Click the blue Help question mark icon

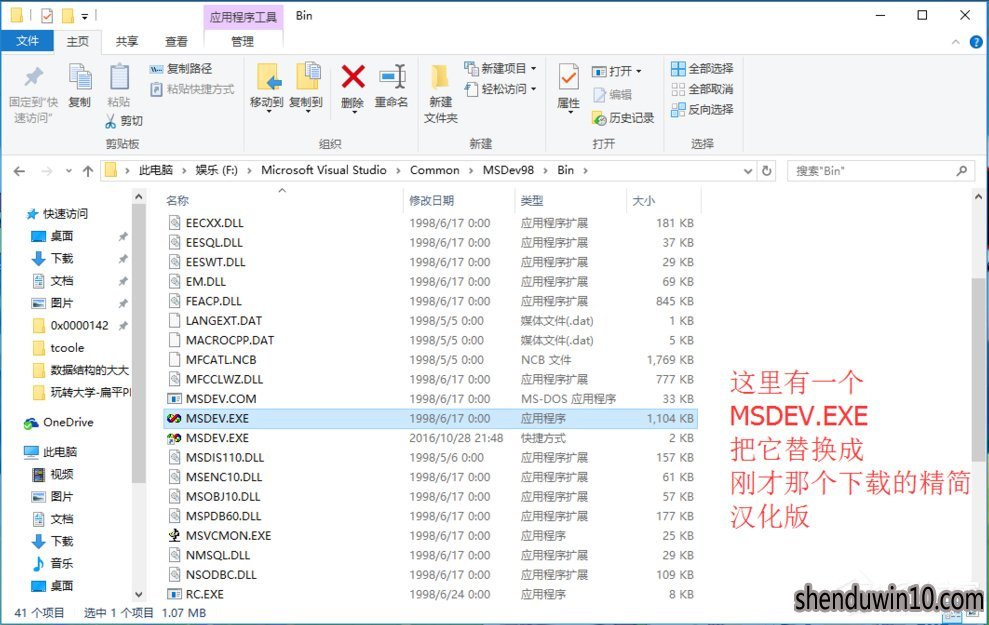tap(976, 42)
